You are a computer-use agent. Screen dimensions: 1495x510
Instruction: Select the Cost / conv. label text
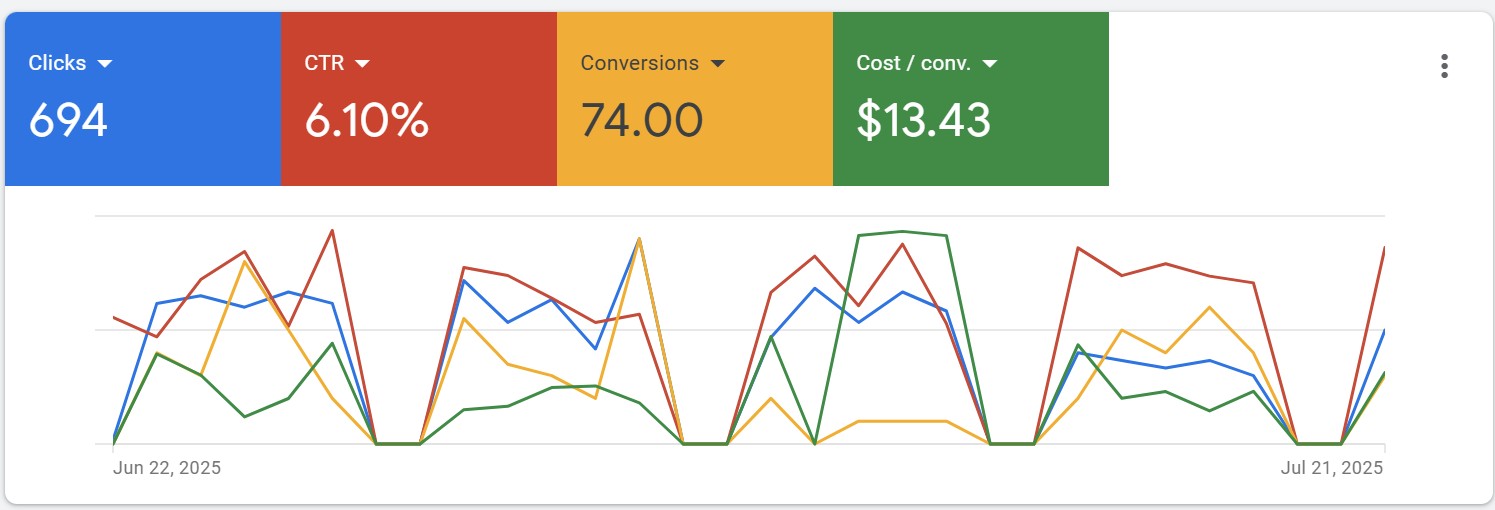[x=913, y=63]
